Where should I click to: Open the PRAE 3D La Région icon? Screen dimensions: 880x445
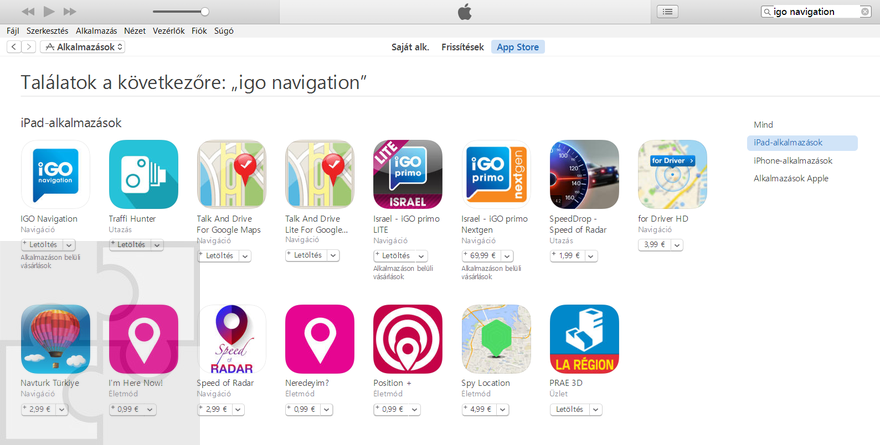click(x=584, y=339)
